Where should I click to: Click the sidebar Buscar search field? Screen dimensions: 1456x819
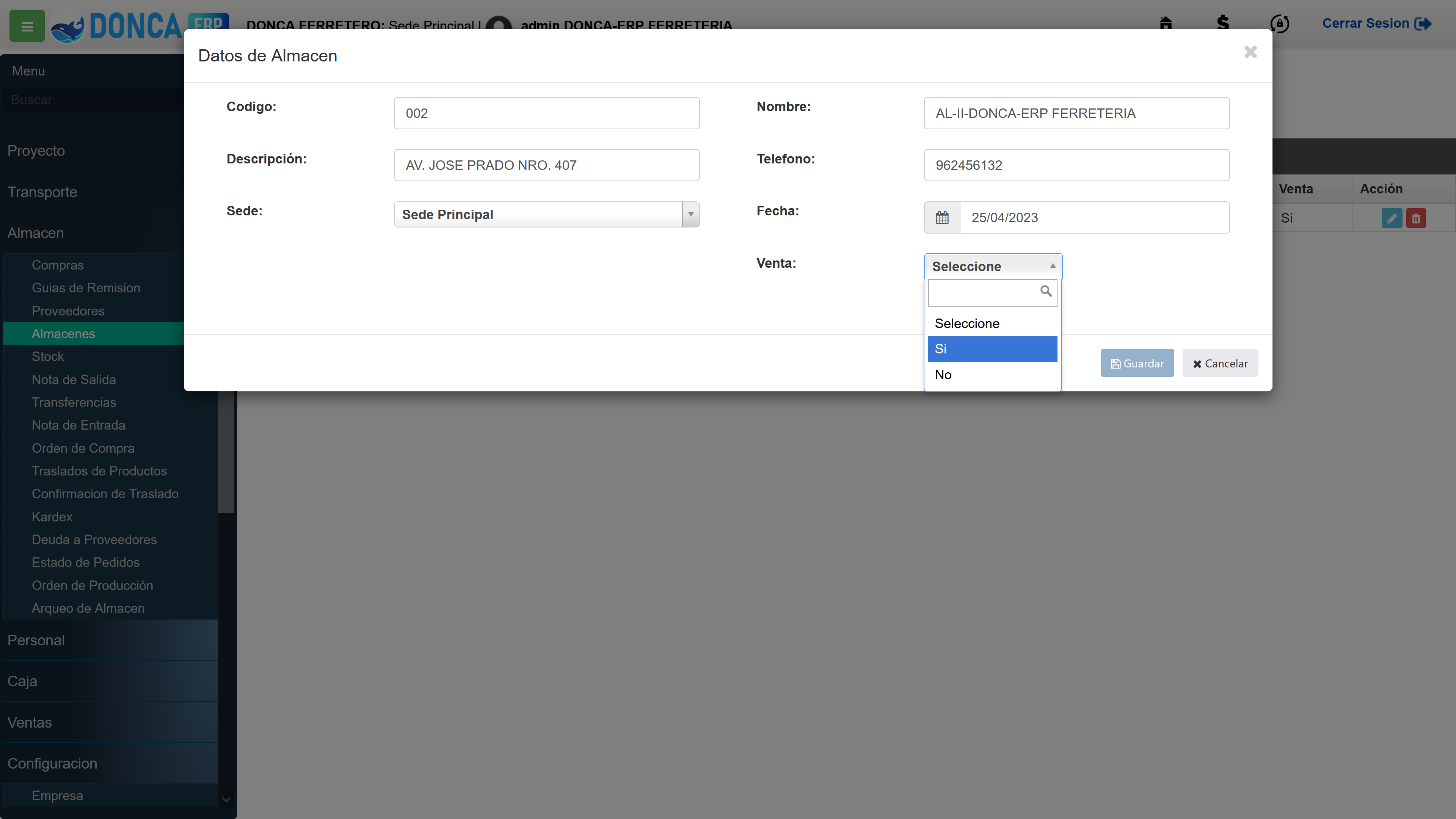pos(93,100)
